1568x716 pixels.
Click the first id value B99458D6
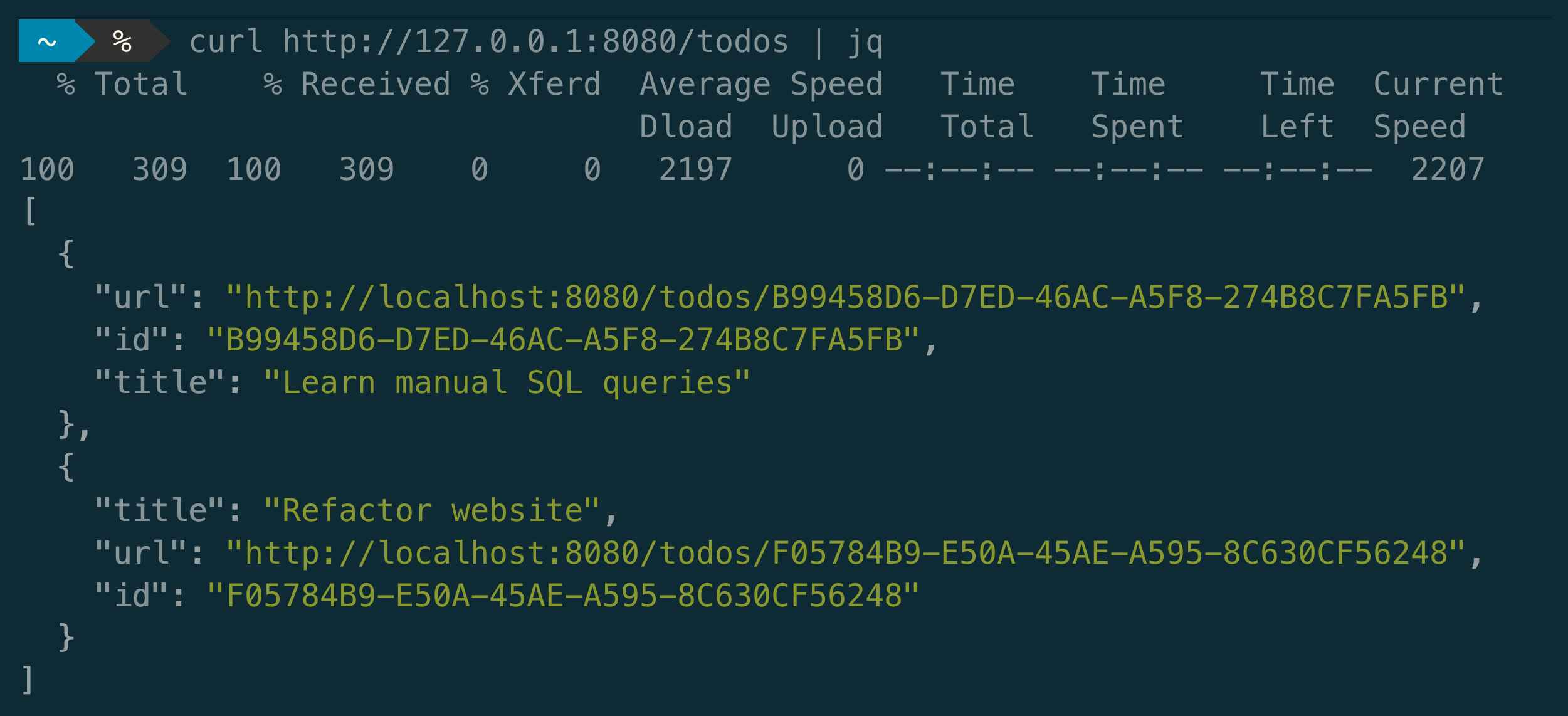coord(563,340)
